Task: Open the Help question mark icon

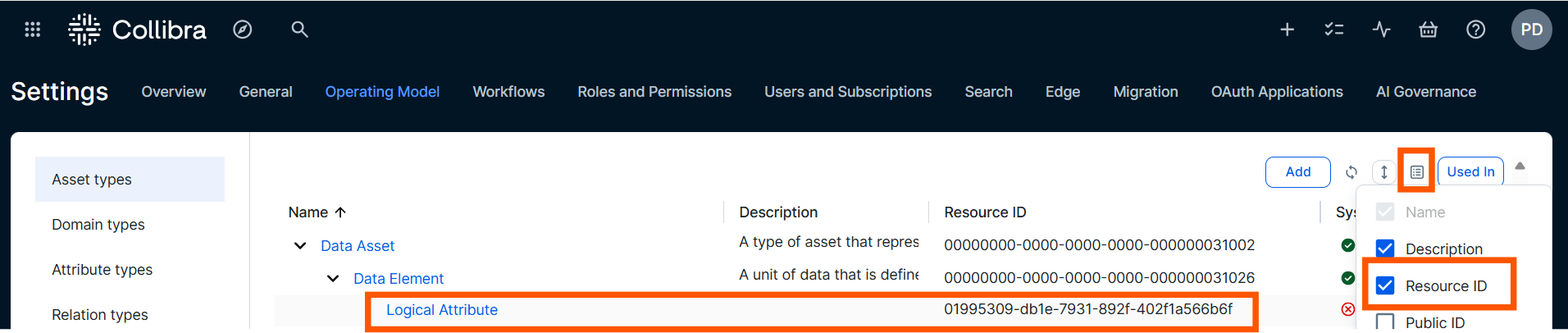Action: (1475, 30)
